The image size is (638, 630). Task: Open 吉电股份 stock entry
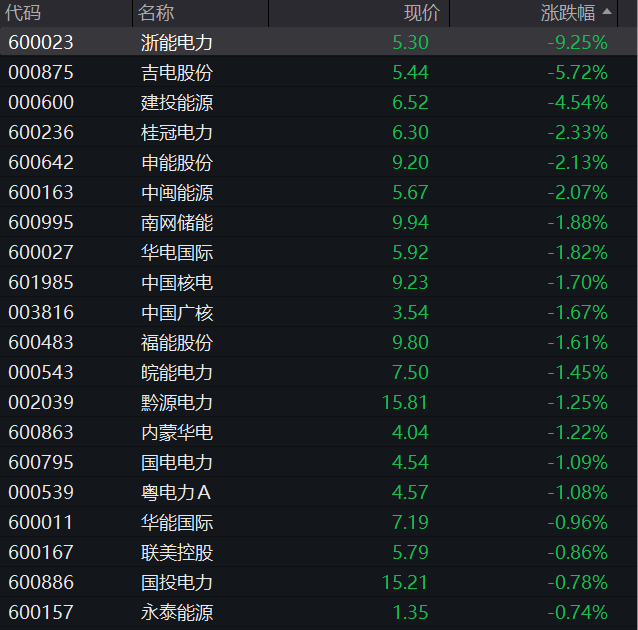(177, 72)
